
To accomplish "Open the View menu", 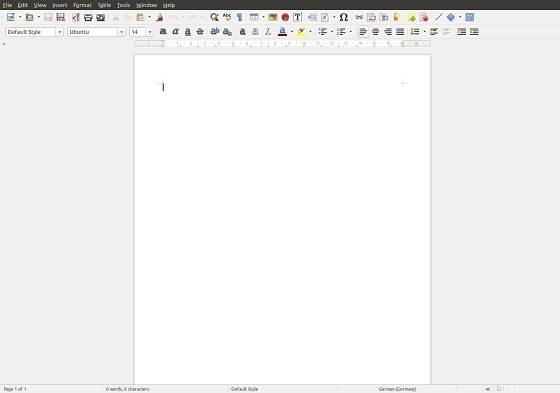I will [x=40, y=5].
